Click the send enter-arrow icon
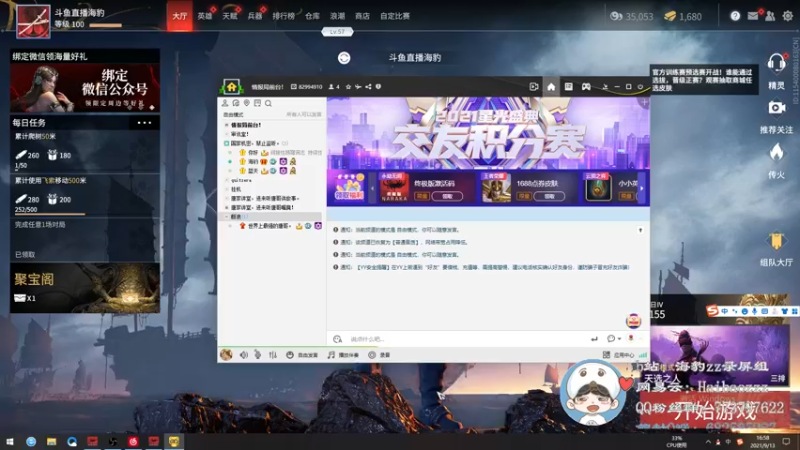This screenshot has height=450, width=800. point(594,339)
